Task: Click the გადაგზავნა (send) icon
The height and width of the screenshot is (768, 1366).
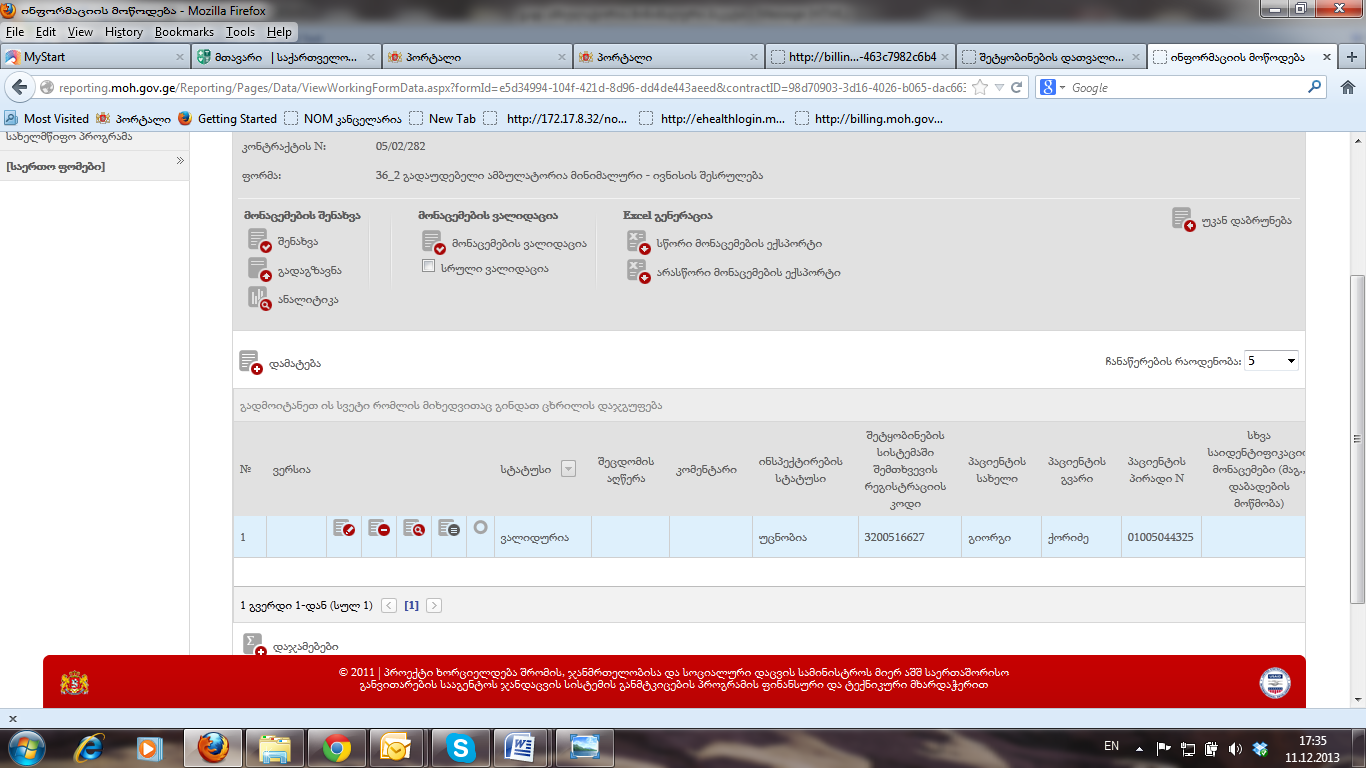Action: [x=260, y=270]
